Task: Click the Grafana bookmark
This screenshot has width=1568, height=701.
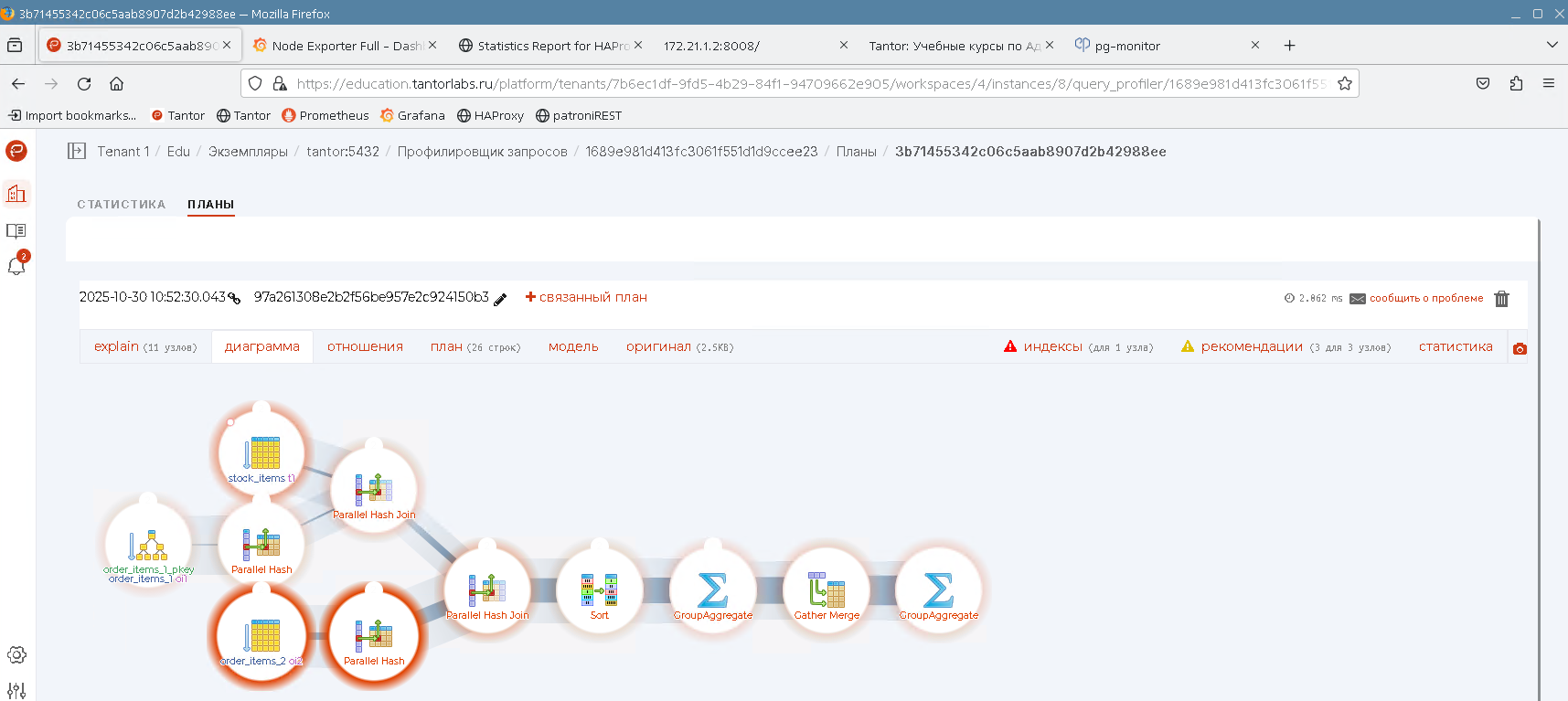Action: 412,115
